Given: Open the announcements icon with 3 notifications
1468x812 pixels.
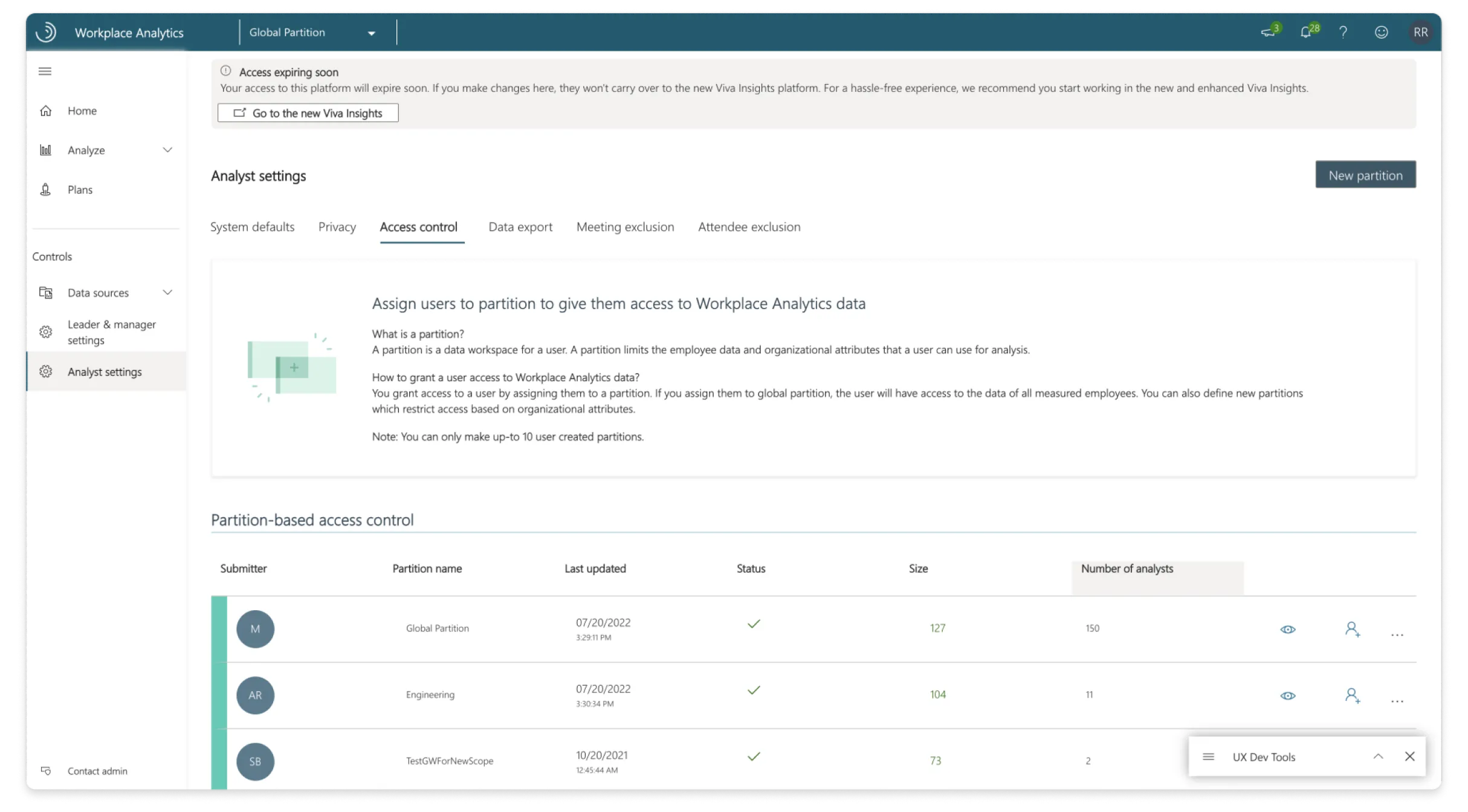Looking at the screenshot, I should click(1269, 32).
